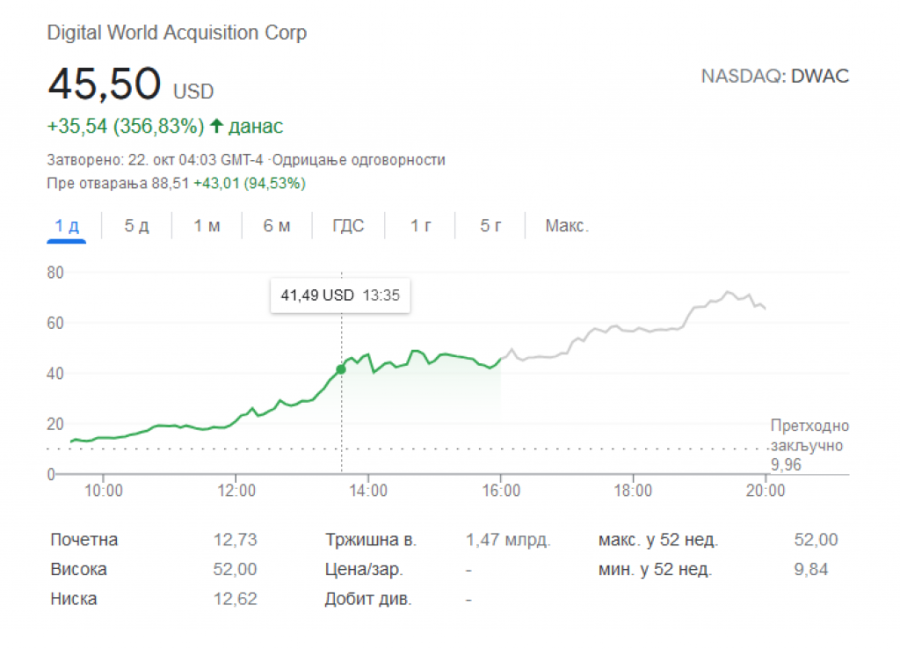Click the green dot marker on chart line
The image size is (900, 649).
click(x=341, y=369)
